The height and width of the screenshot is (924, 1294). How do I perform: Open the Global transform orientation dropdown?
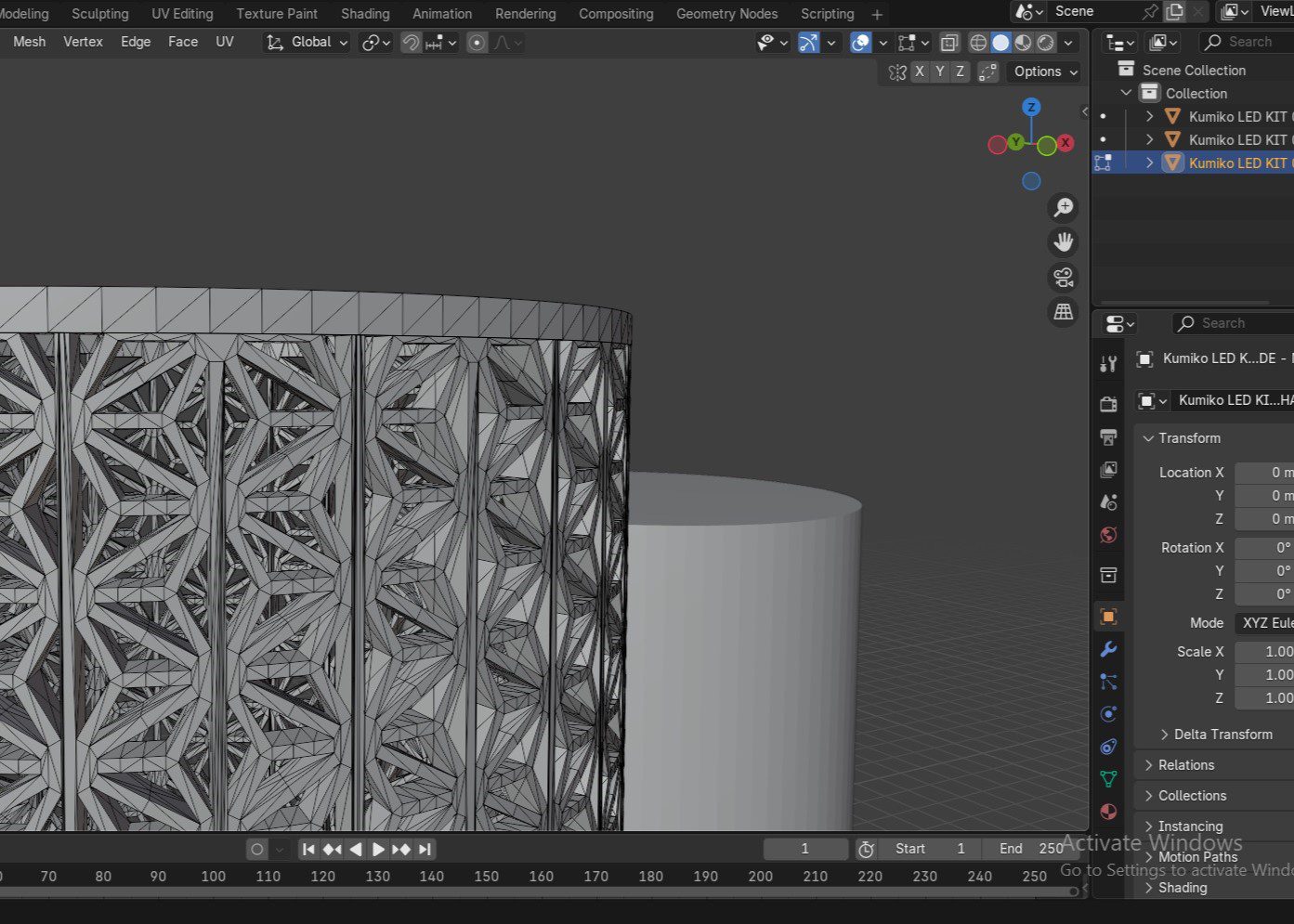[307, 43]
